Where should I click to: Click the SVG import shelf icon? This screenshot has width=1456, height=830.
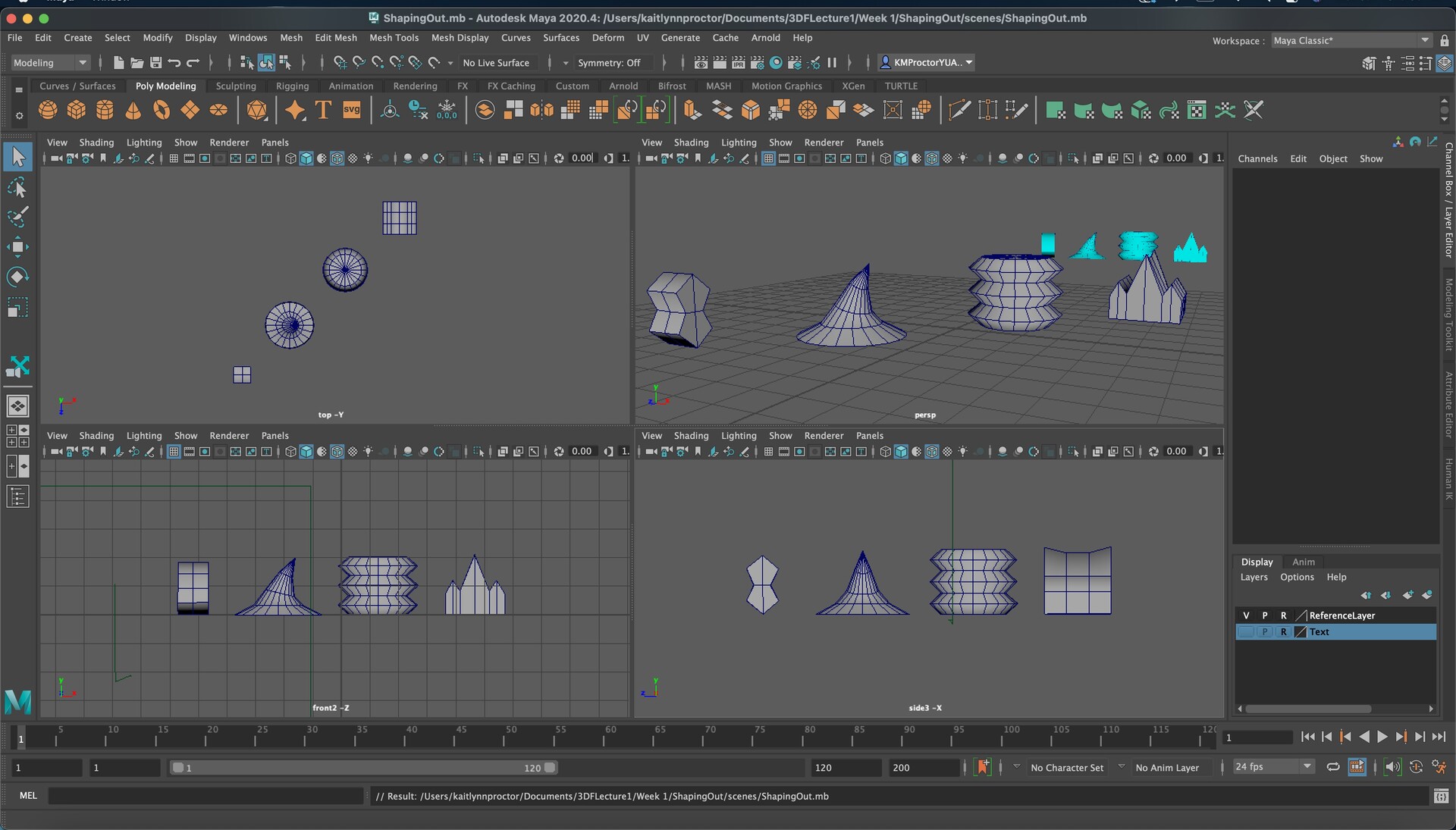[351, 111]
